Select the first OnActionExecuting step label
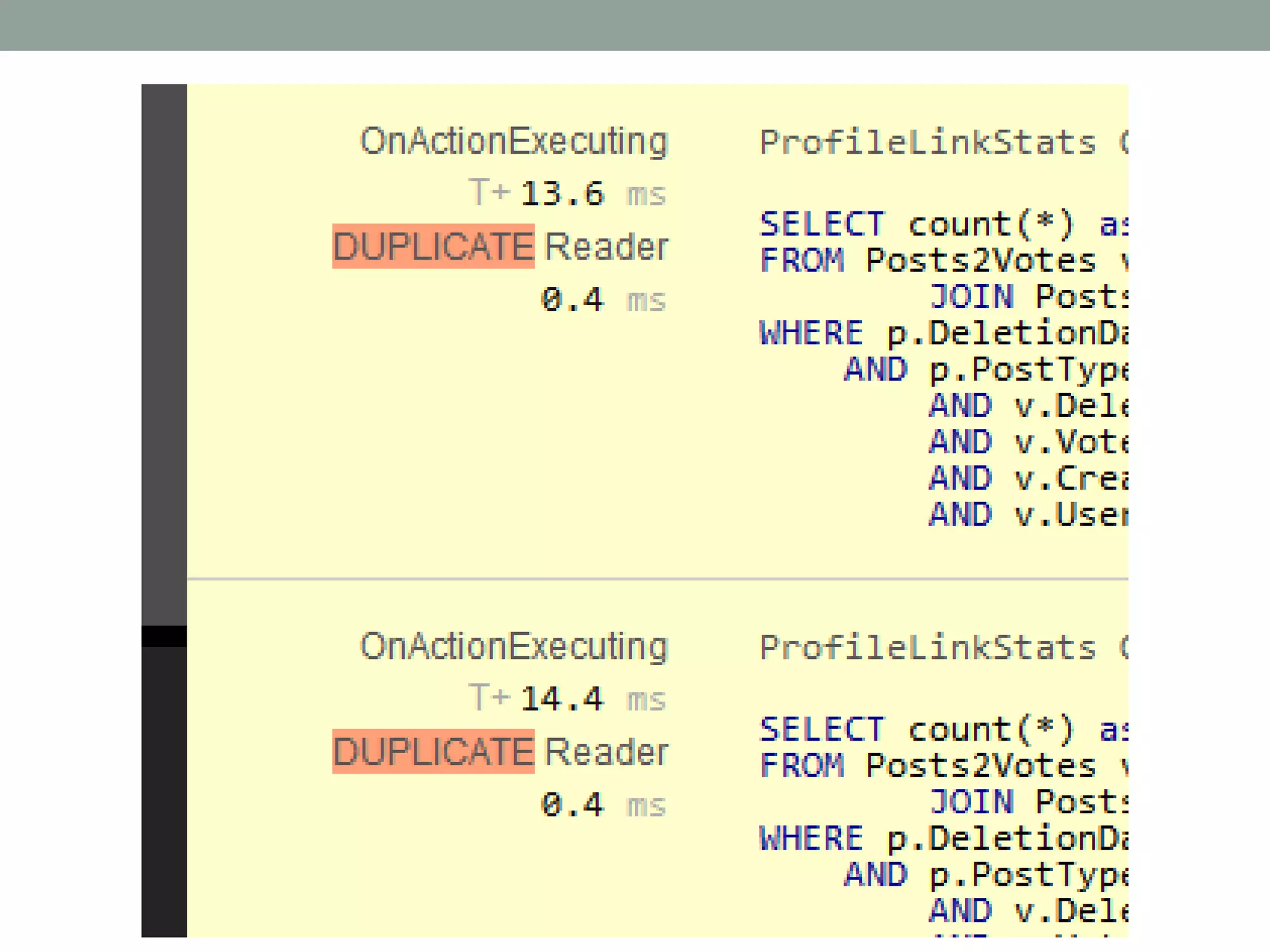1270x952 pixels. [x=513, y=141]
